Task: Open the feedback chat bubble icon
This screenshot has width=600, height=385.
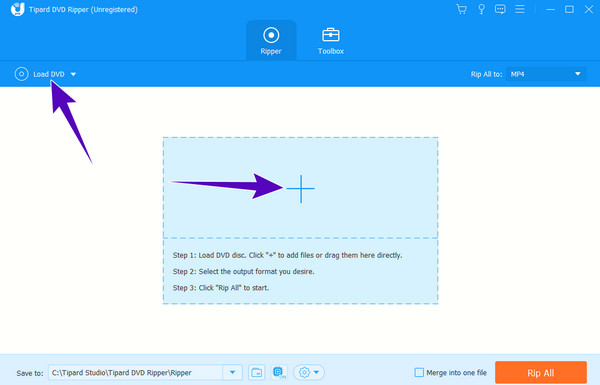Action: (x=500, y=9)
